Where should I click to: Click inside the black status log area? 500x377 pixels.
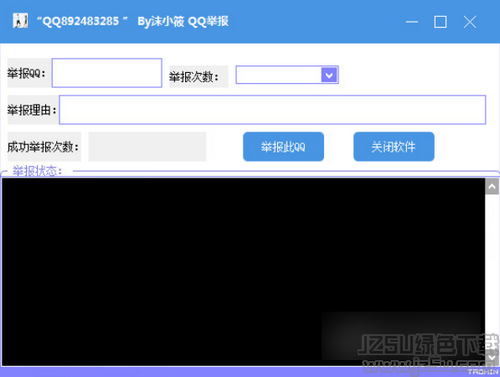(243, 272)
